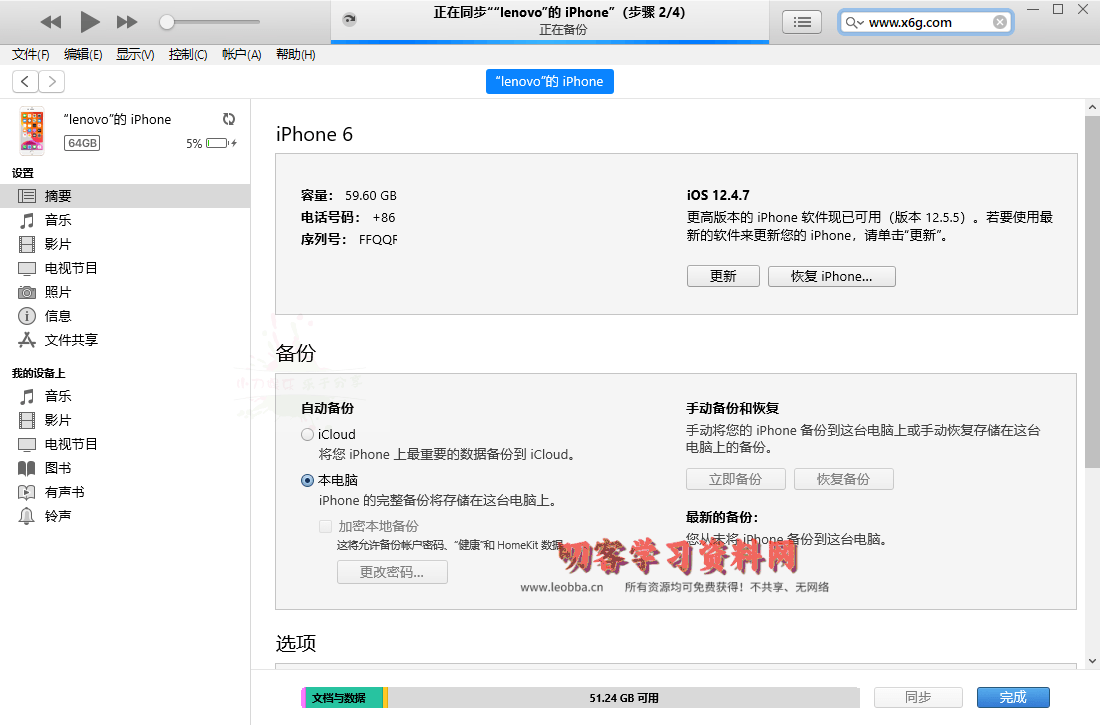Click the 摘要 summary list icon
This screenshot has height=725, width=1100.
pyautogui.click(x=27, y=196)
